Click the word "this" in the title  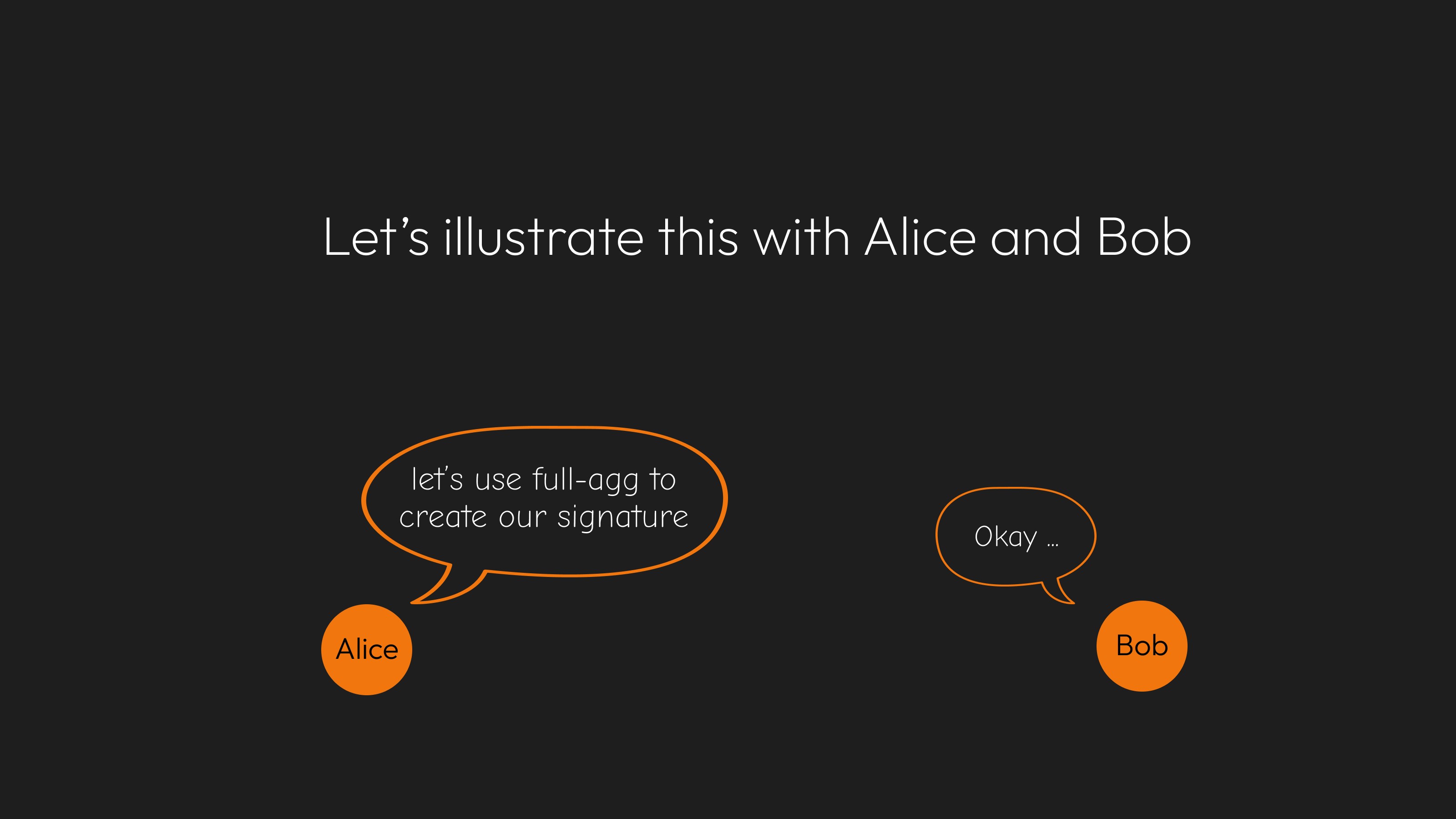pyautogui.click(x=698, y=238)
